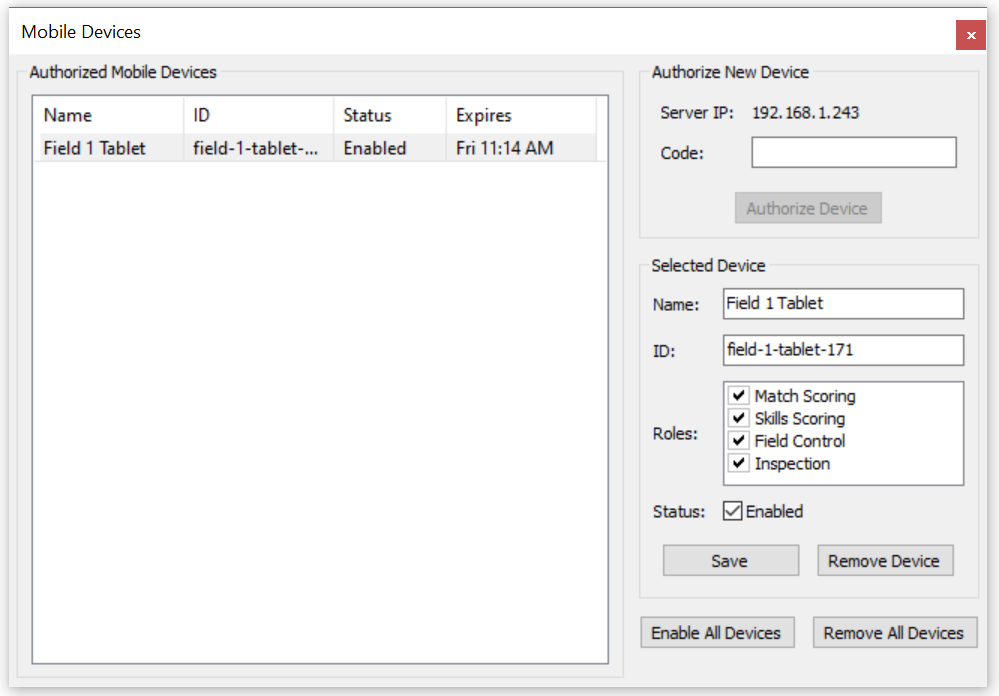Uncheck the Skills Scoring role

coord(739,418)
